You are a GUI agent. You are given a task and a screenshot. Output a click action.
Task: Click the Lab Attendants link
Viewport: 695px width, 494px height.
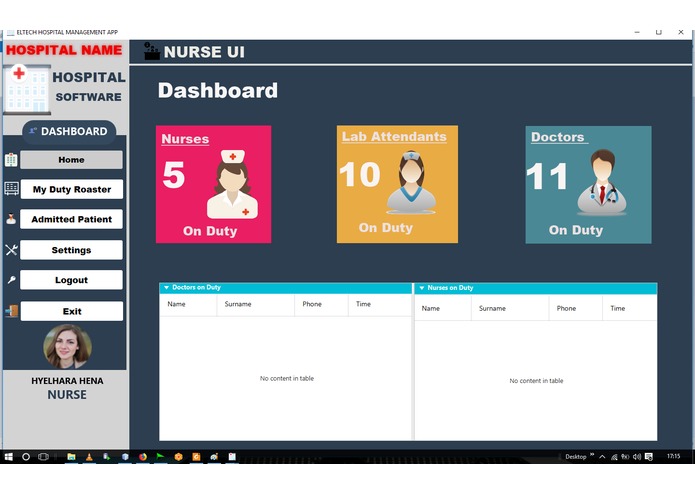(x=394, y=136)
